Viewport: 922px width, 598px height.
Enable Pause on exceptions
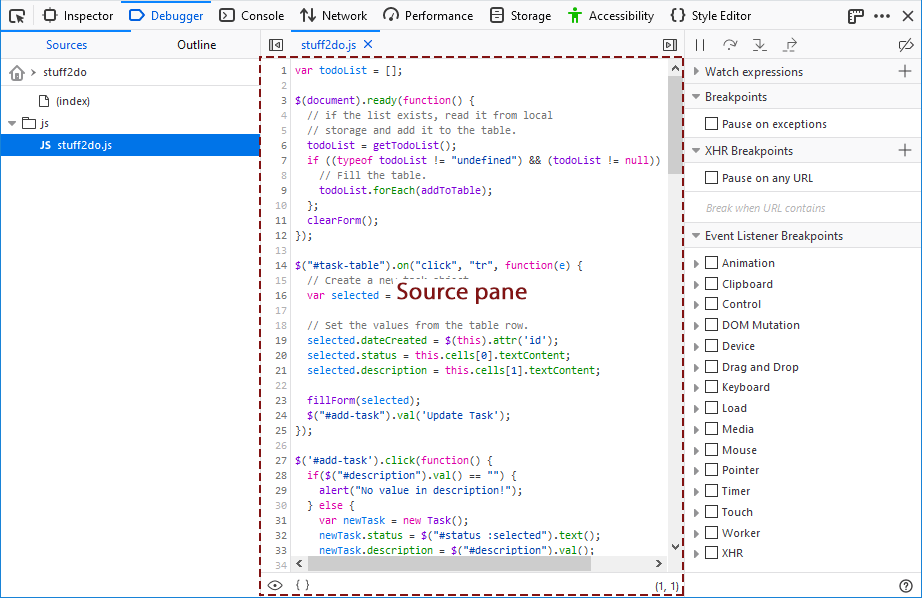[x=713, y=122]
